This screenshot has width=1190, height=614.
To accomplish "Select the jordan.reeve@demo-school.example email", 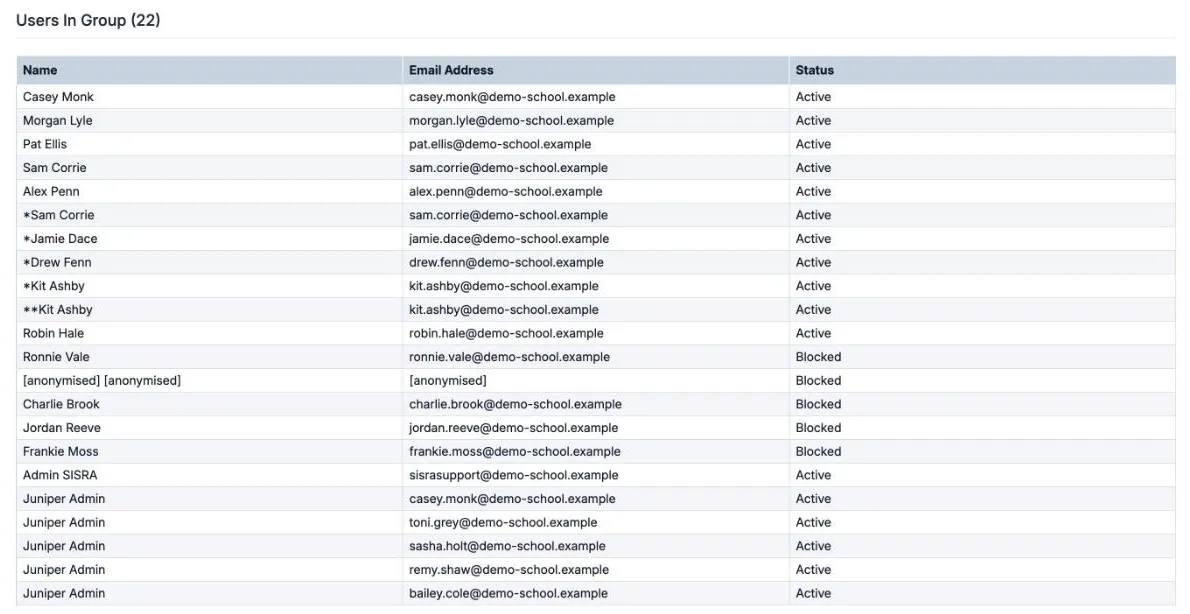I will [514, 428].
